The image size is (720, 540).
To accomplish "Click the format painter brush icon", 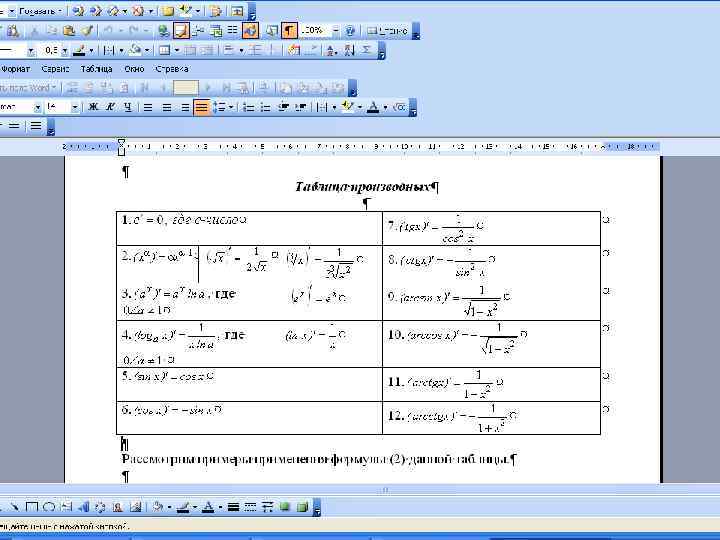I will [86, 31].
